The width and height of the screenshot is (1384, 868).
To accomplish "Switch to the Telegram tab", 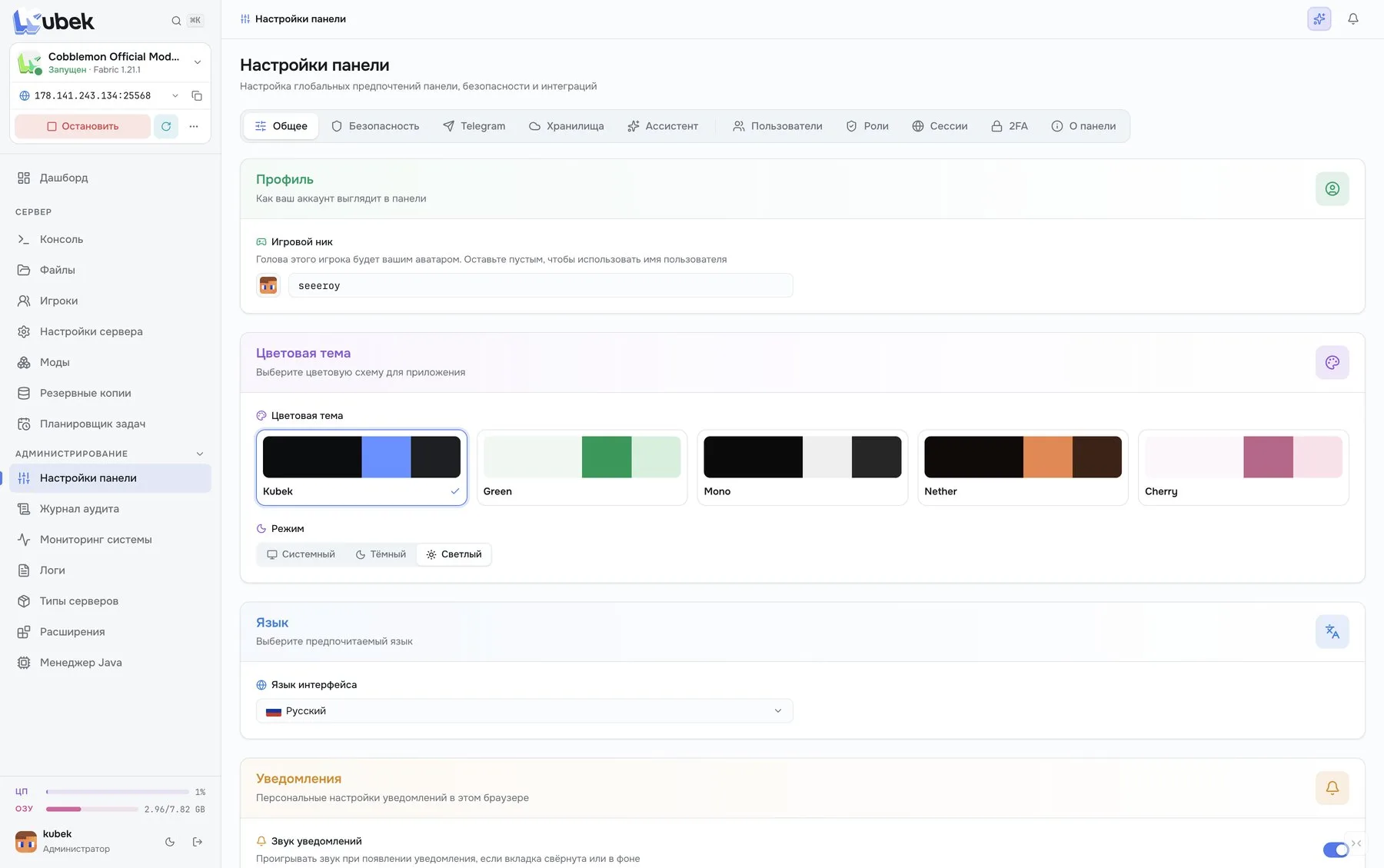I will click(474, 126).
